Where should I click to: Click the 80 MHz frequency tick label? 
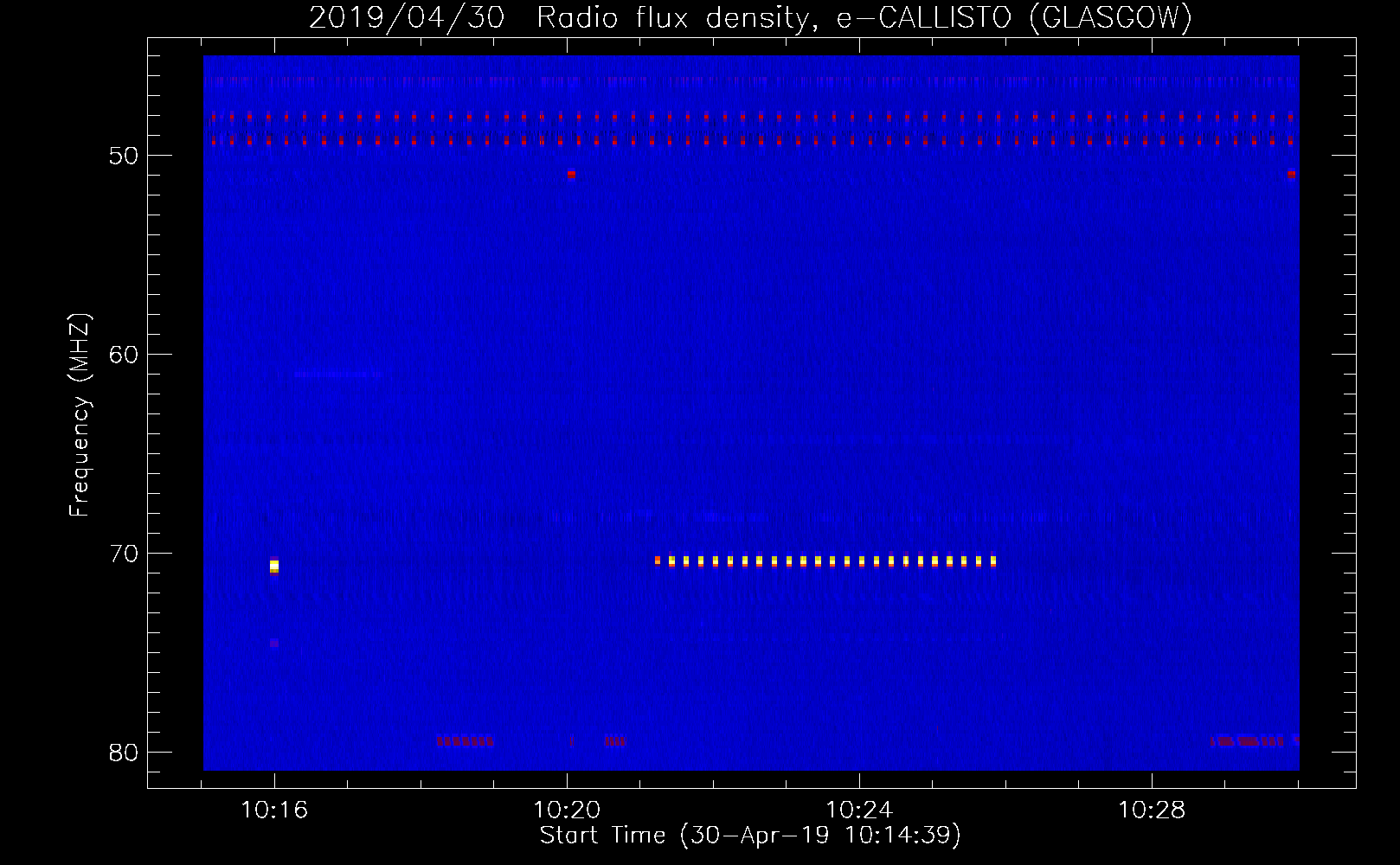pyautogui.click(x=124, y=753)
